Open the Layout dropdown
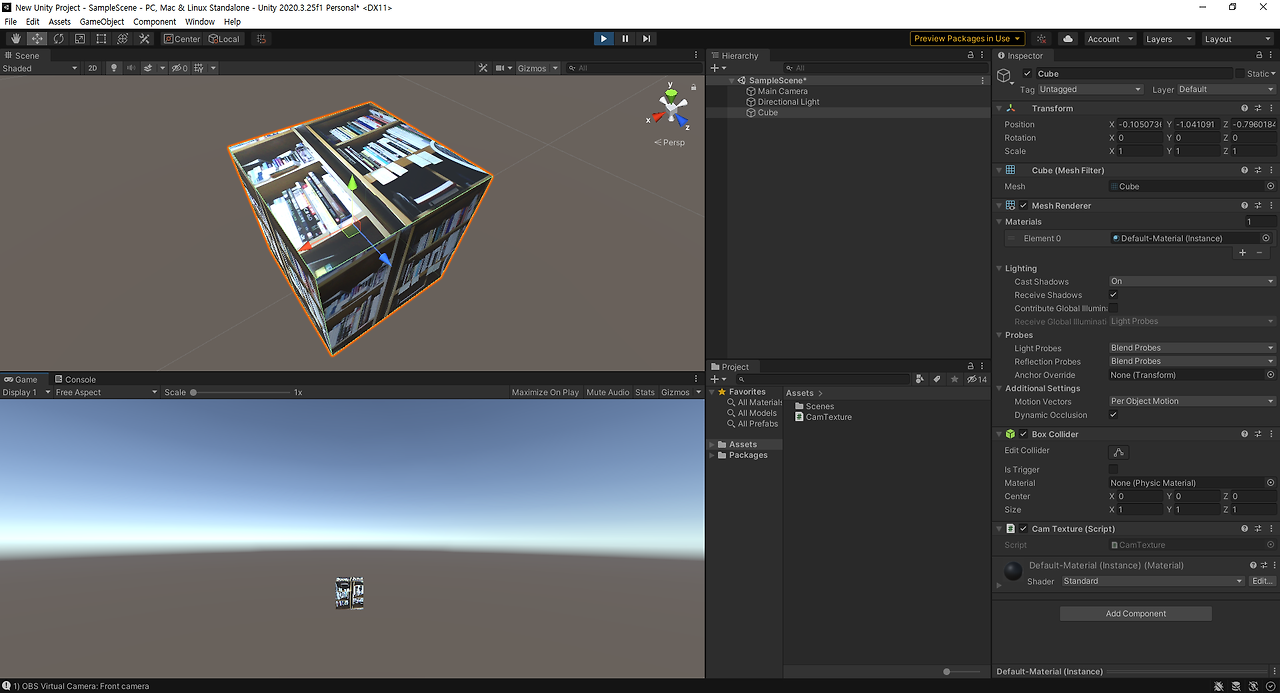Viewport: 1280px width, 693px height. [x=1237, y=38]
